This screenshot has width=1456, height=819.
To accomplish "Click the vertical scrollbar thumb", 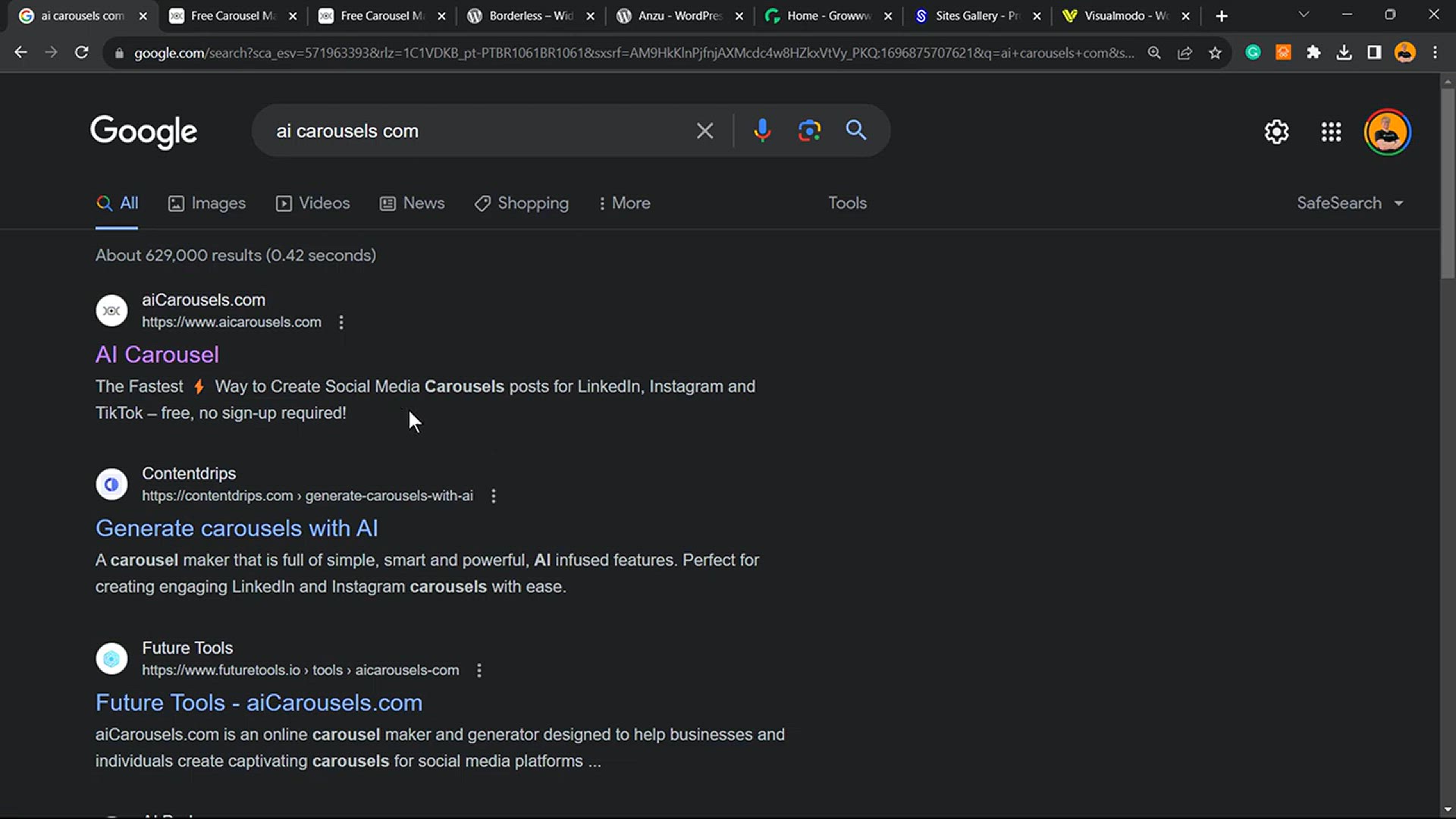I will [x=1448, y=182].
